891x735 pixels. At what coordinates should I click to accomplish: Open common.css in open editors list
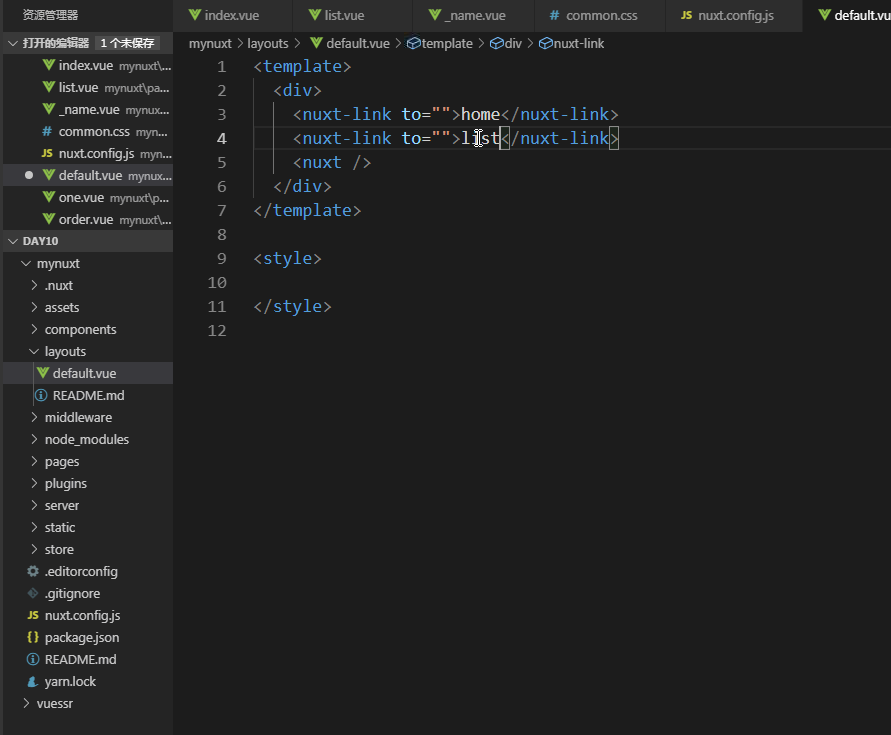[x=88, y=131]
